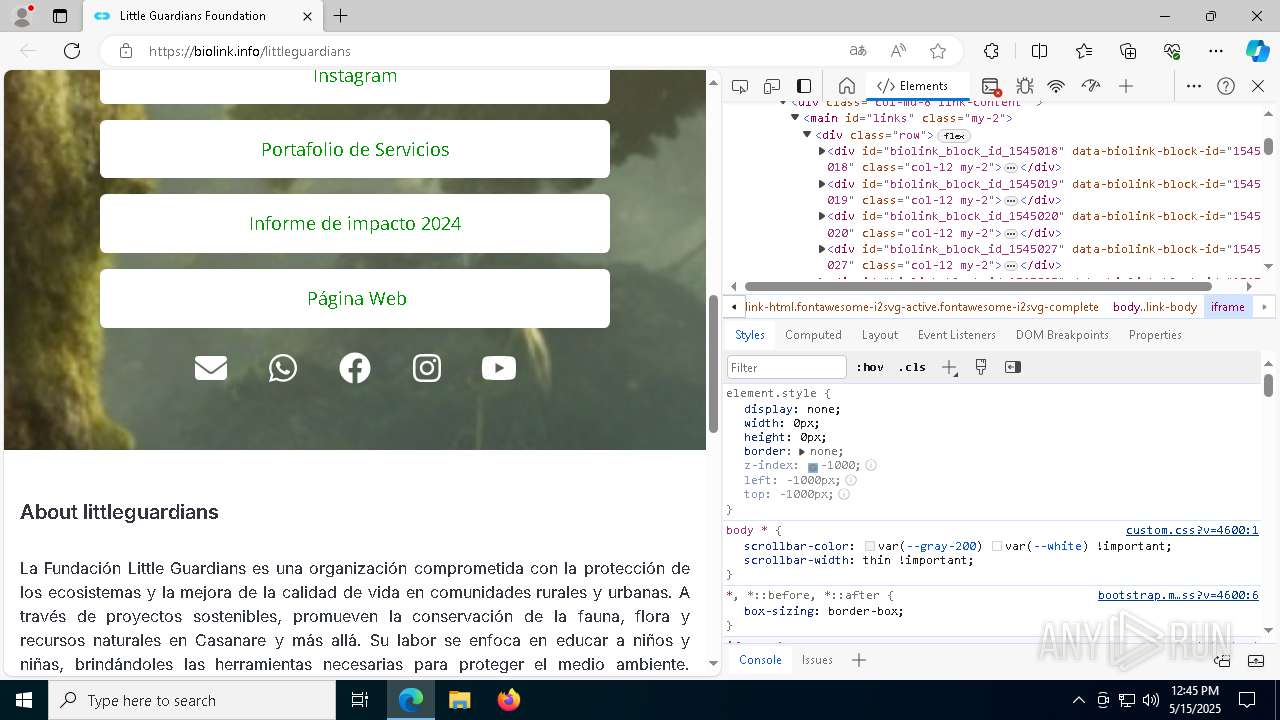
Task: Open the DevTools Welcome home icon
Action: [x=846, y=86]
